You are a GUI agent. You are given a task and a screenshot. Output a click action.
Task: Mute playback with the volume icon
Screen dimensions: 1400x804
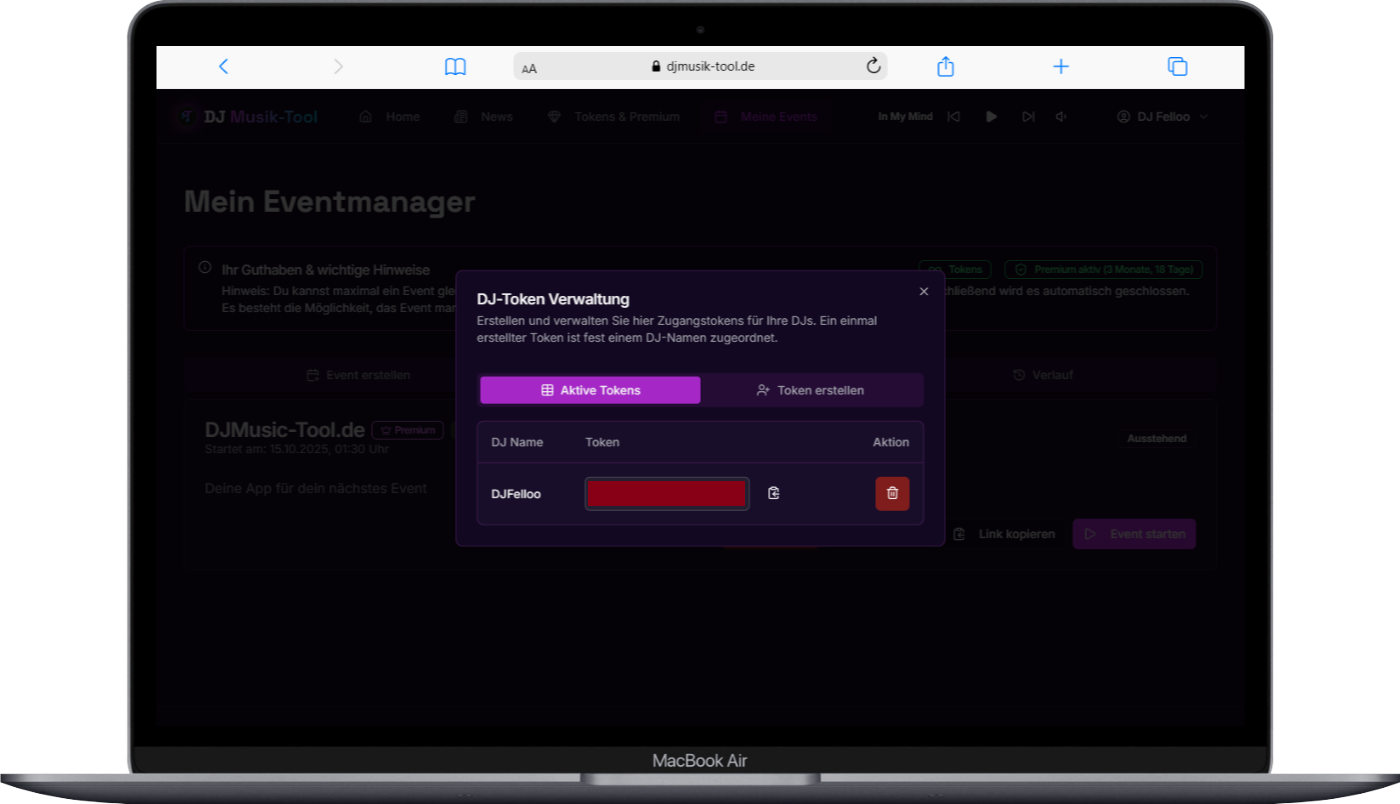point(1061,116)
